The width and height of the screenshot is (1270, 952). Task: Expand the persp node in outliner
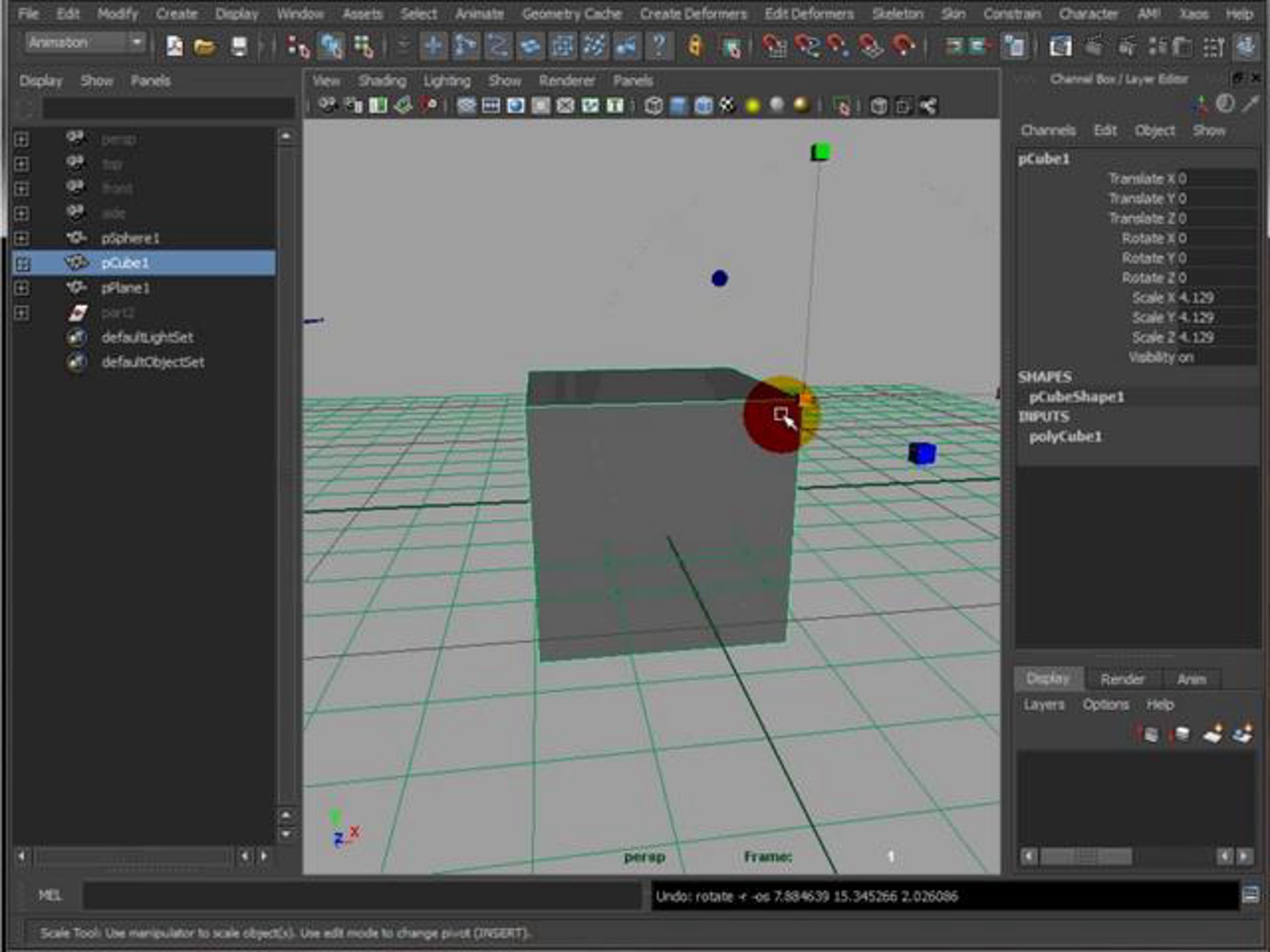(x=21, y=140)
